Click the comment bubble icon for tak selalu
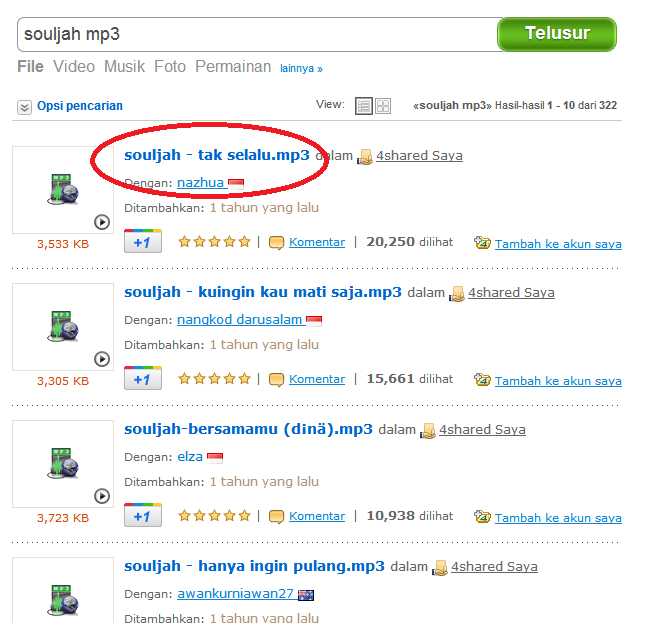The height and width of the screenshot is (623, 655). coord(276,242)
